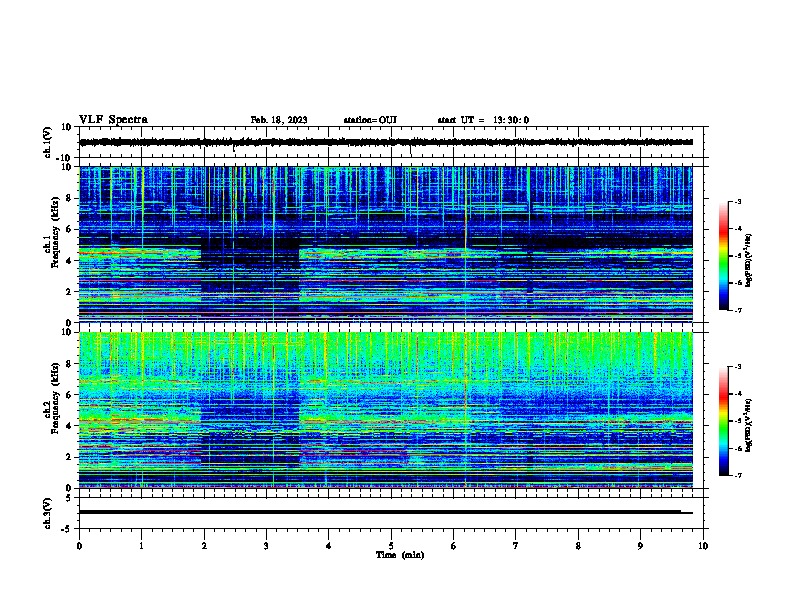Click the ch.1 spectrogram color bar

(723, 256)
